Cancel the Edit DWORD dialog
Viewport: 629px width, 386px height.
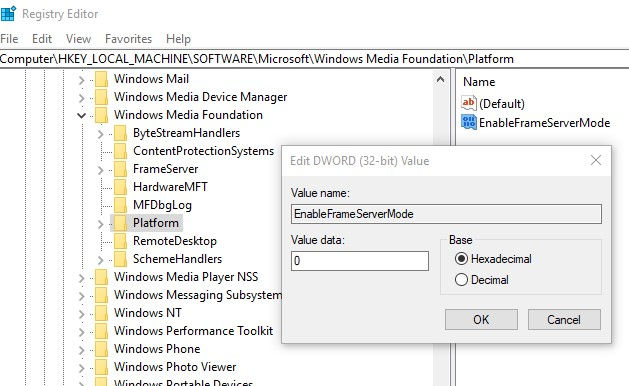click(564, 319)
